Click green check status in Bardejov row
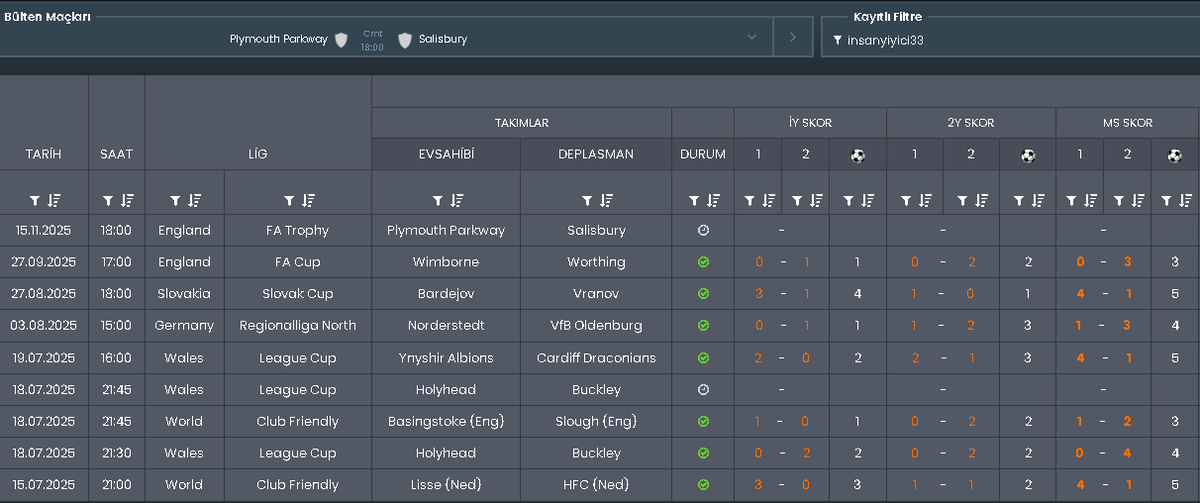The image size is (1200, 503). coord(703,294)
